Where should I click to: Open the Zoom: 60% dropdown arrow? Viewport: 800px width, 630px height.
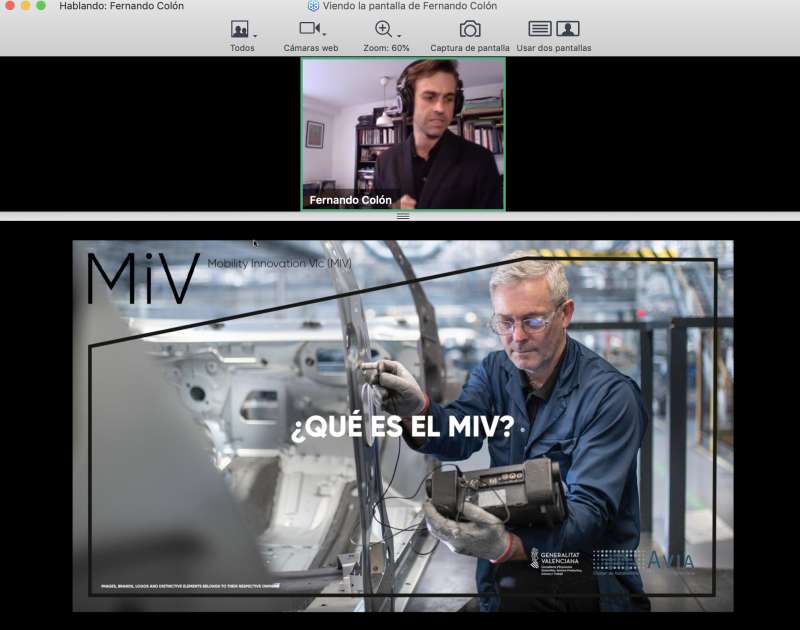[399, 36]
